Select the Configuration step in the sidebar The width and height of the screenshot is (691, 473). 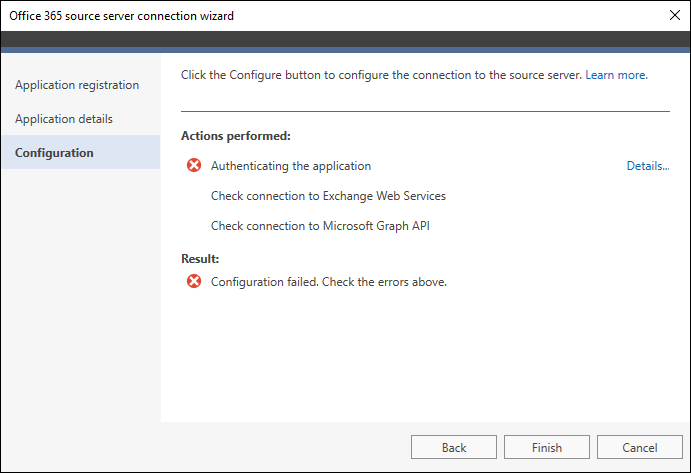coord(81,153)
